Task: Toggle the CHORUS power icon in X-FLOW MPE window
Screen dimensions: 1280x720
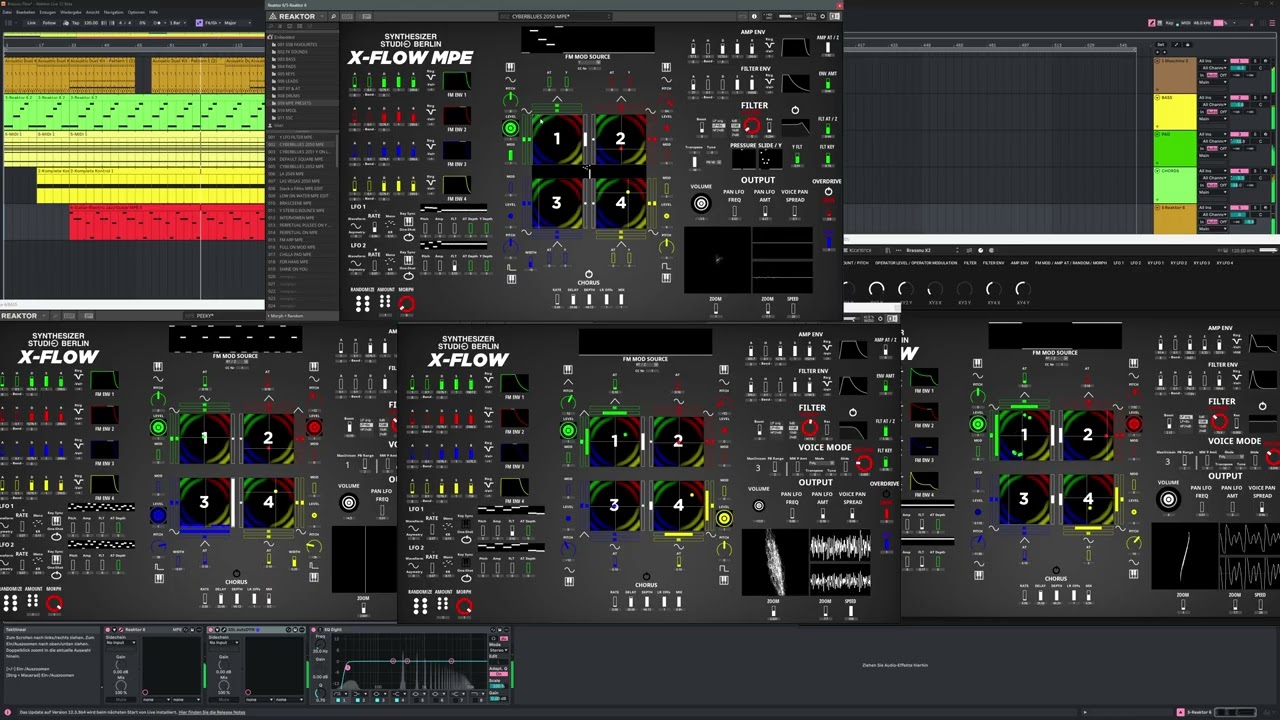Action: click(589, 274)
